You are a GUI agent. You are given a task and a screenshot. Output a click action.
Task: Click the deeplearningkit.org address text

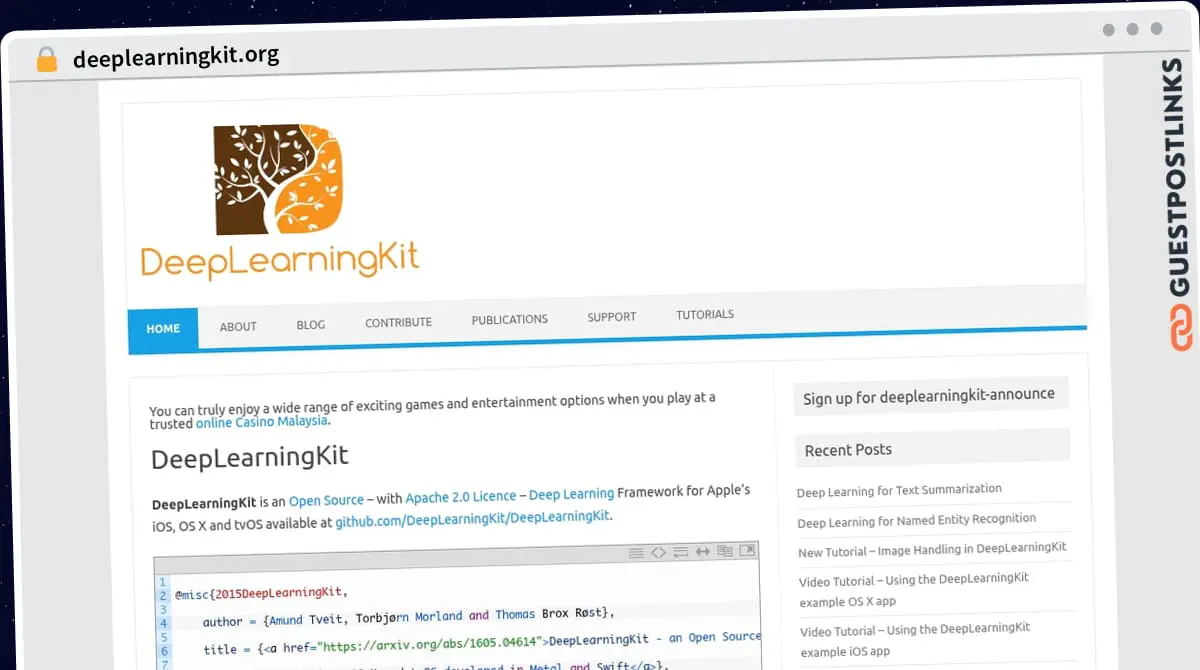pos(176,57)
